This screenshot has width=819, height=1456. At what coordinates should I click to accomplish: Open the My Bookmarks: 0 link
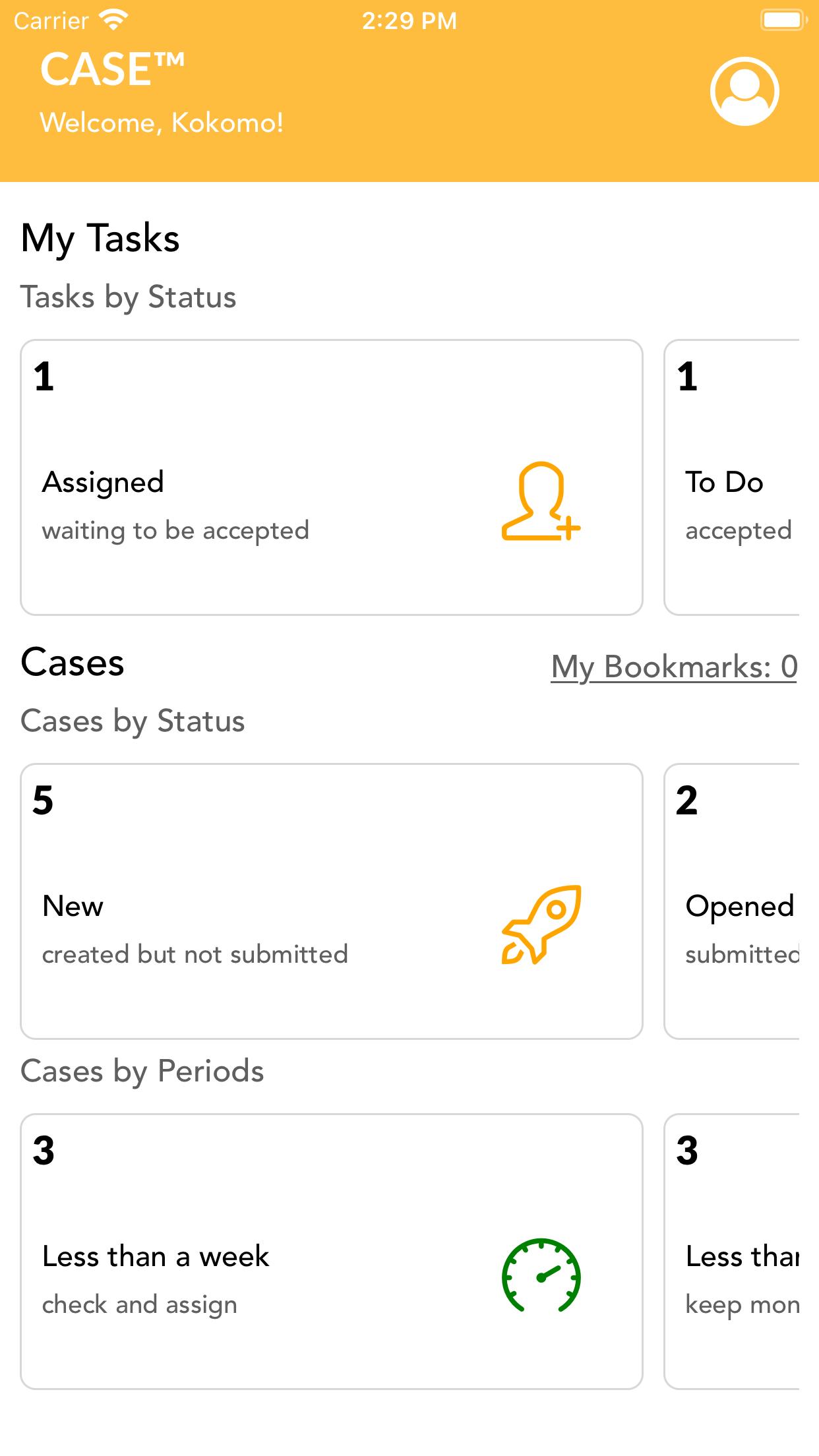click(674, 667)
